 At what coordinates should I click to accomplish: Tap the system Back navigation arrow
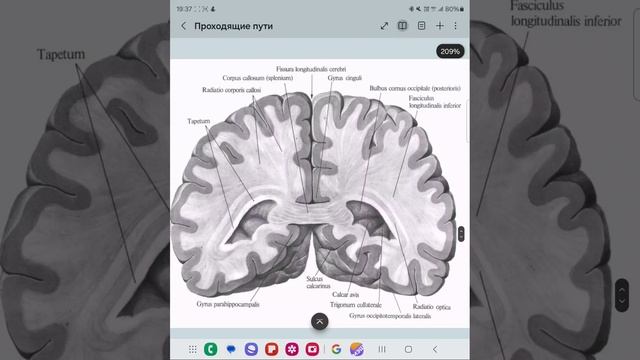click(435, 349)
